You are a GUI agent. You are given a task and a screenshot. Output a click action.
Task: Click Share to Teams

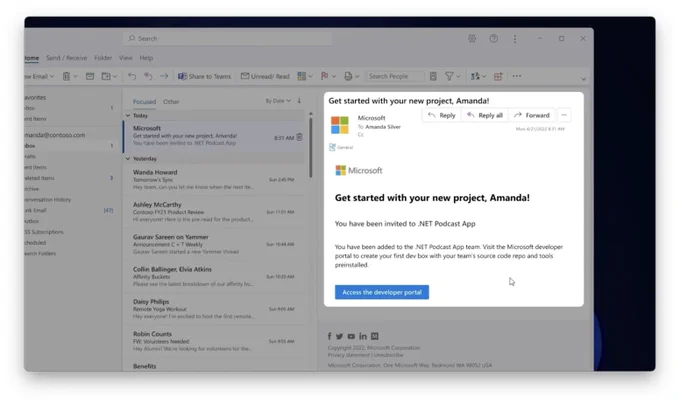coord(204,76)
